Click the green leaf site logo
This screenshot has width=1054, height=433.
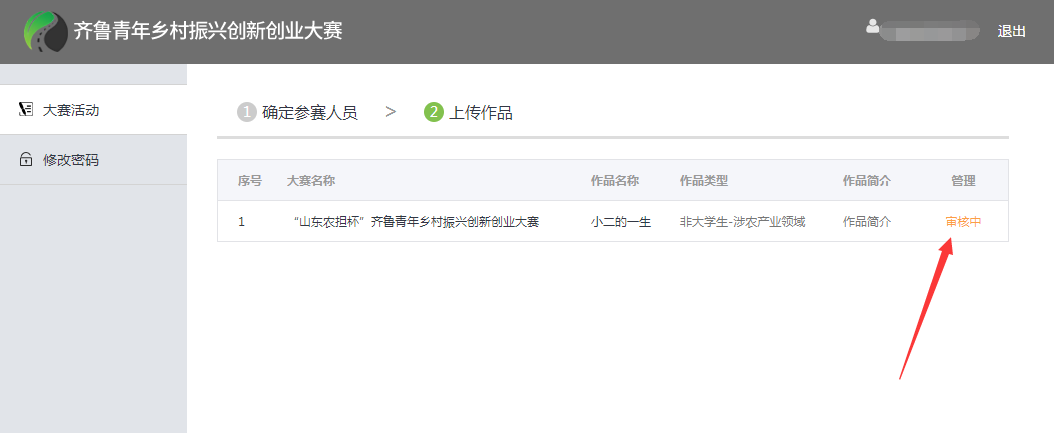point(45,31)
